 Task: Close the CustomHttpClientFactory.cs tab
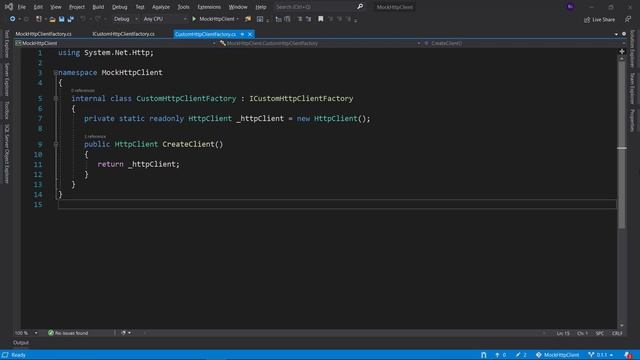tap(250, 34)
